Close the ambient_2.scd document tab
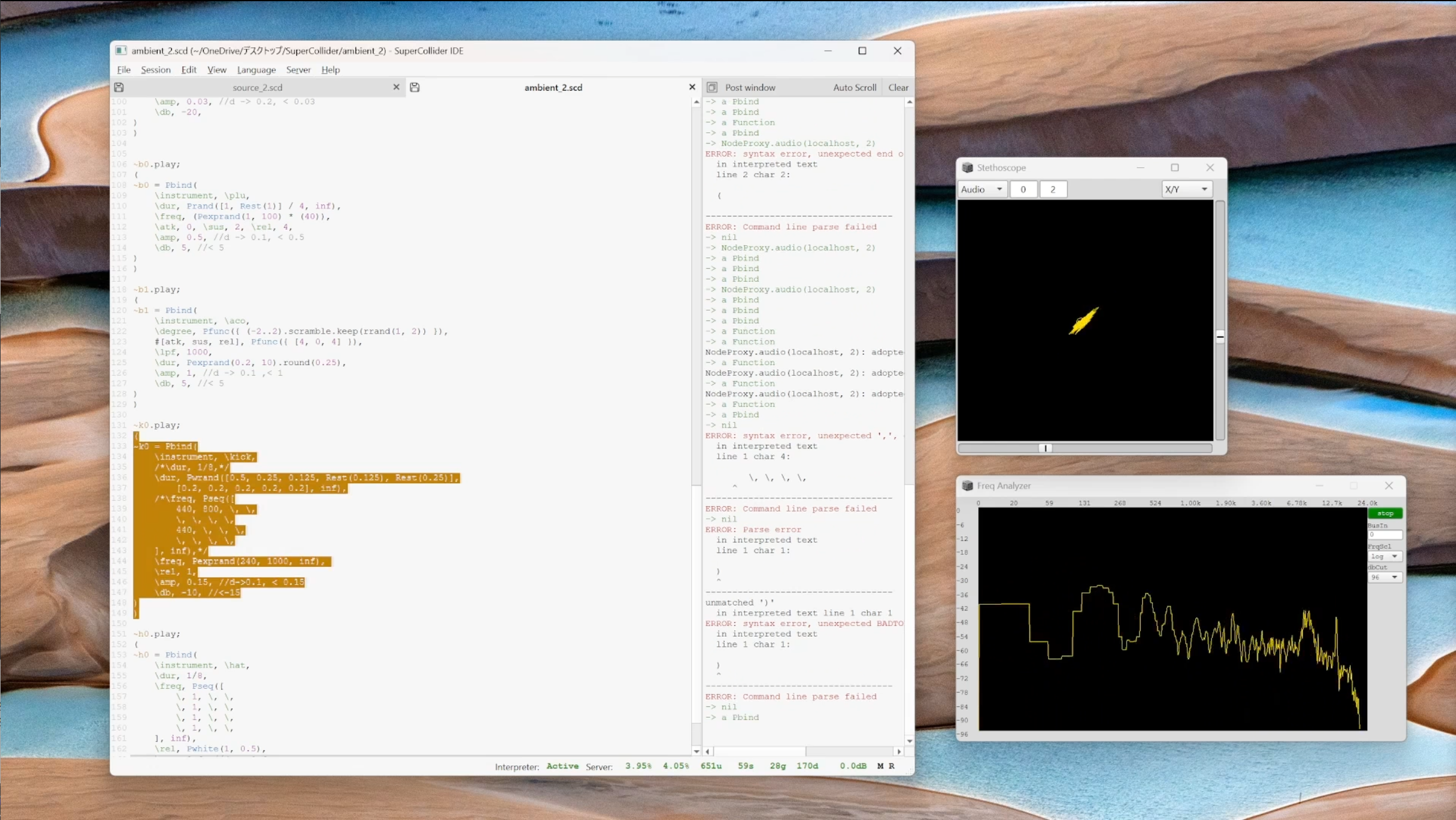Screen dimensions: 1456x820 [x=692, y=87]
